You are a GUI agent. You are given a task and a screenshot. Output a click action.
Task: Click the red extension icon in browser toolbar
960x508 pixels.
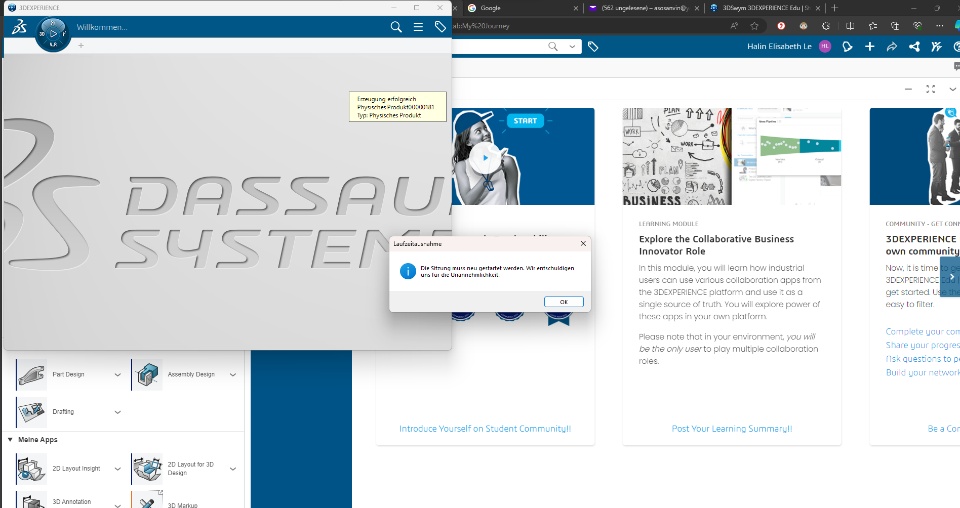pos(781,26)
